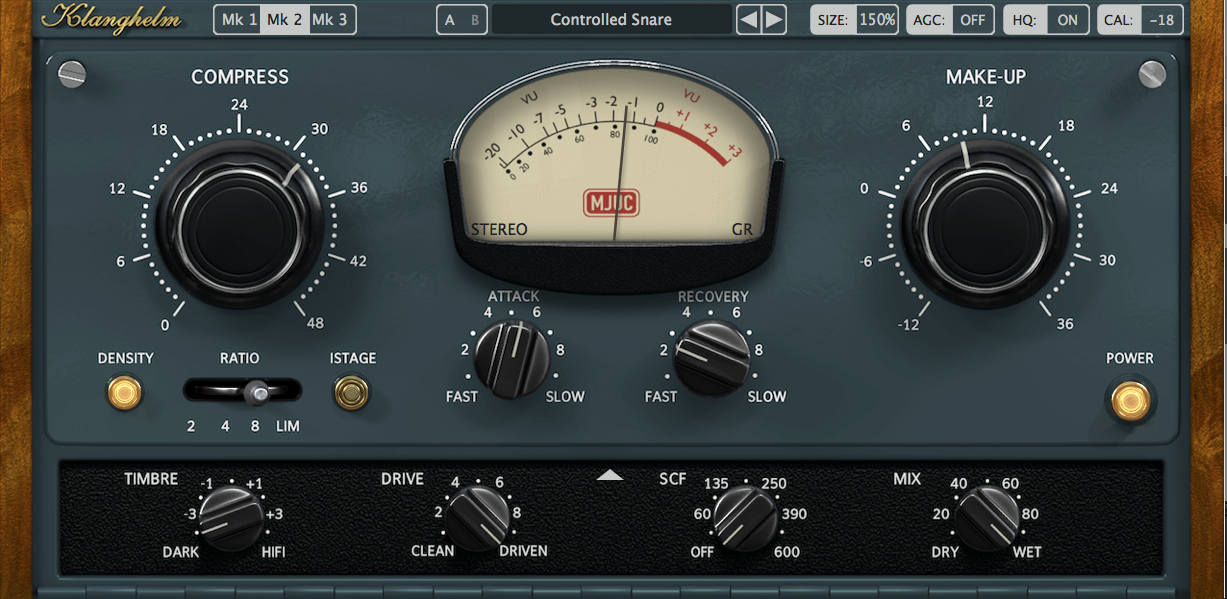Click the SCF sidechain filter knob

pos(745,518)
